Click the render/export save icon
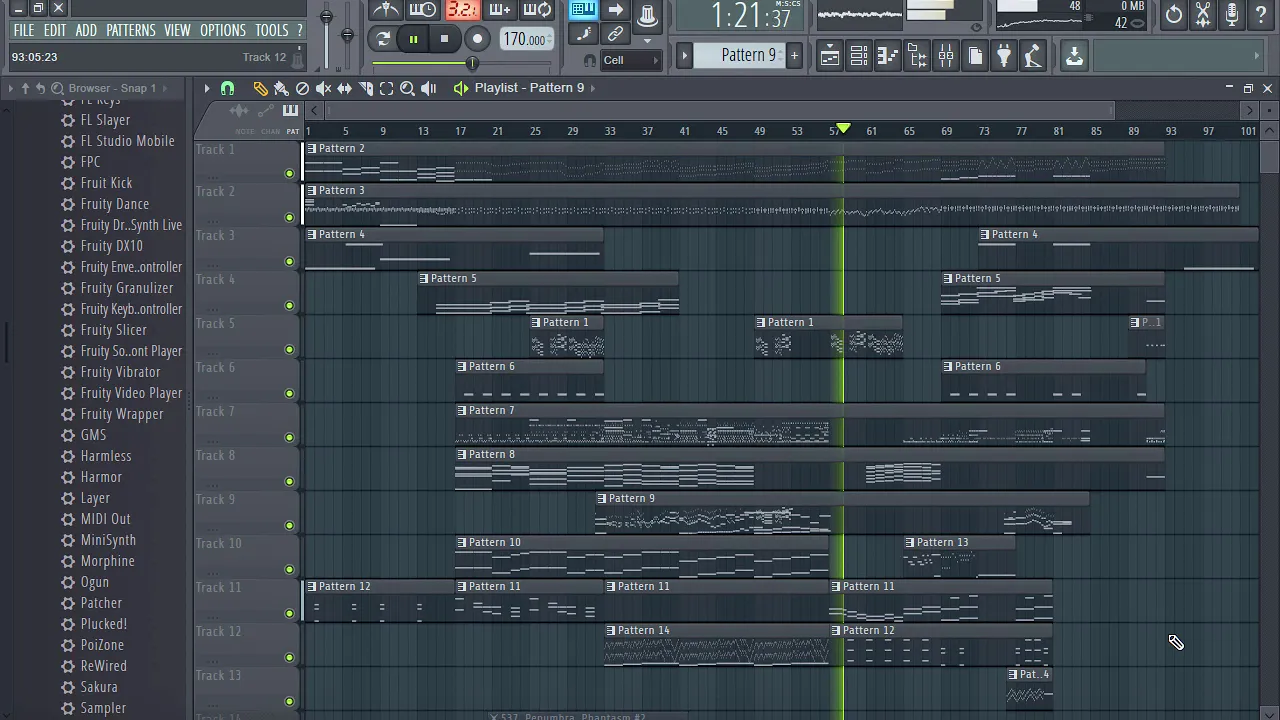Screen dimensions: 1280x720 (x=1074, y=56)
